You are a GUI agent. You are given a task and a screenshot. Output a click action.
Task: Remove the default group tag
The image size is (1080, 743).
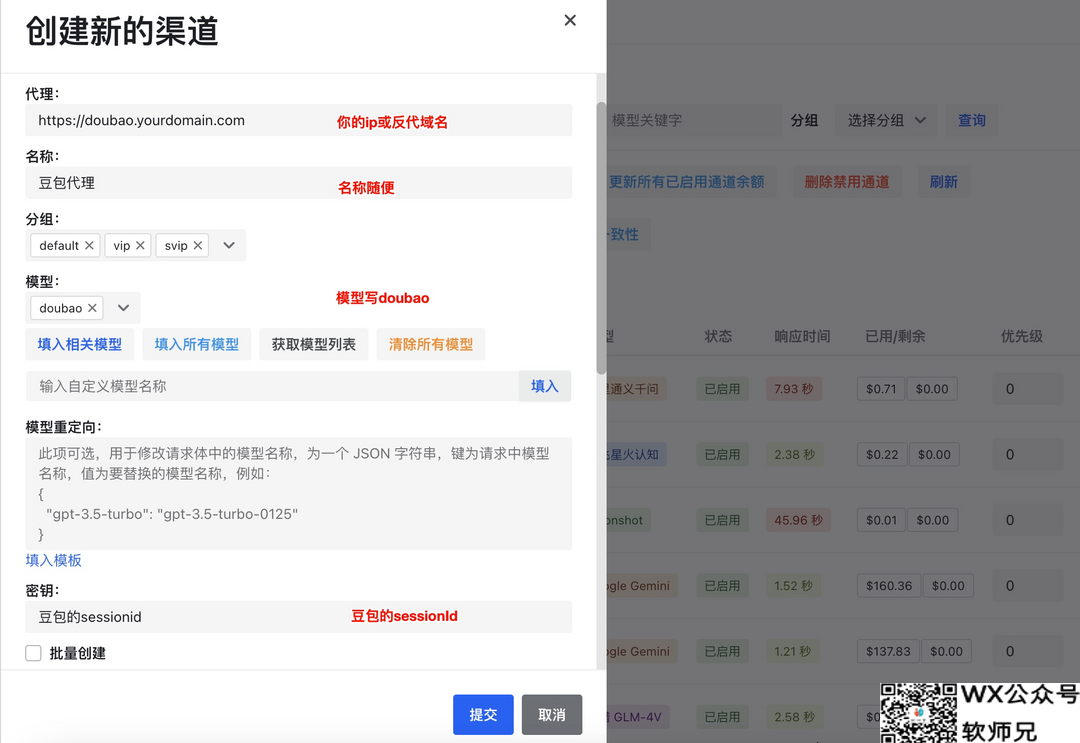click(89, 245)
